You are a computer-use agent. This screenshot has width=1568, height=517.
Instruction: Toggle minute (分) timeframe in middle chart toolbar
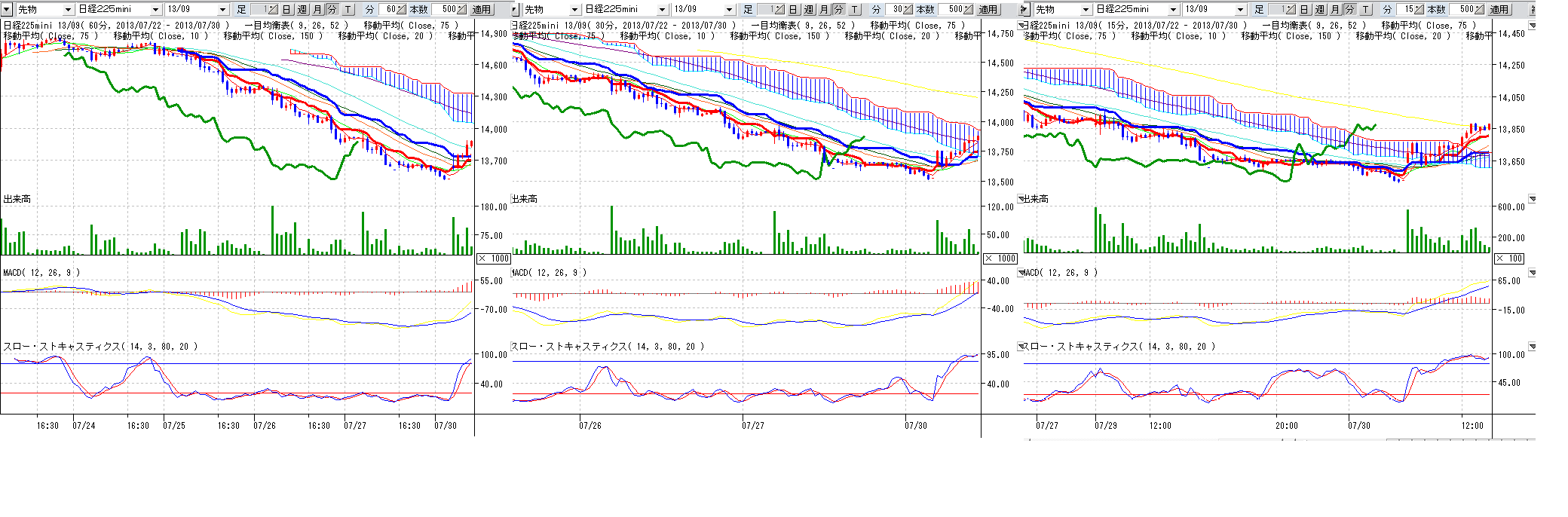[838, 9]
